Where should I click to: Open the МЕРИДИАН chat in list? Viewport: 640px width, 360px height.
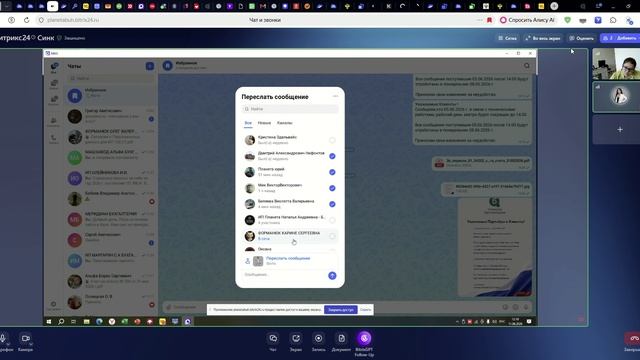[x=111, y=219]
